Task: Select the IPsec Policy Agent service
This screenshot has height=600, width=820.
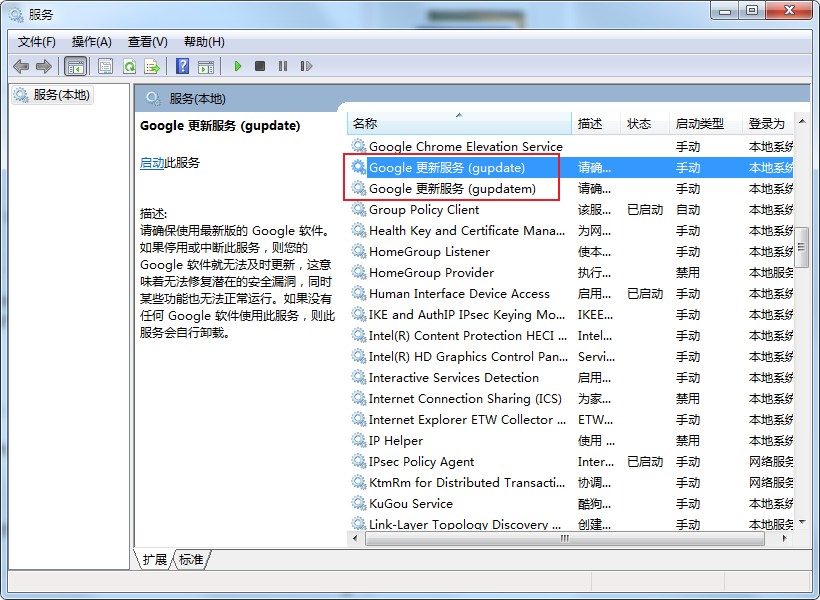Action: (x=570, y=461)
